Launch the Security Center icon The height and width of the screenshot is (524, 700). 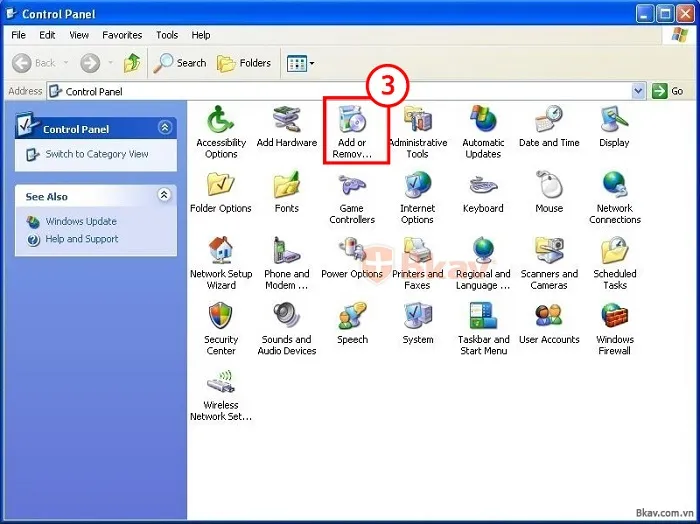click(x=221, y=318)
